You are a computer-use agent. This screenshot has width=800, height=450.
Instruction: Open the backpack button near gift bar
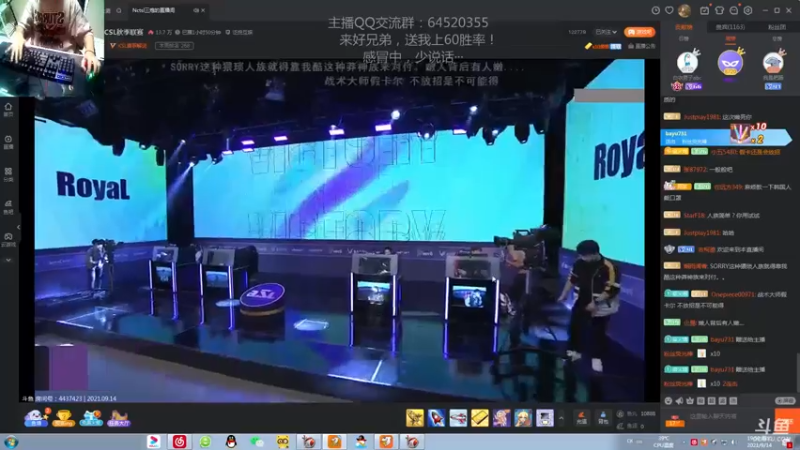click(603, 418)
